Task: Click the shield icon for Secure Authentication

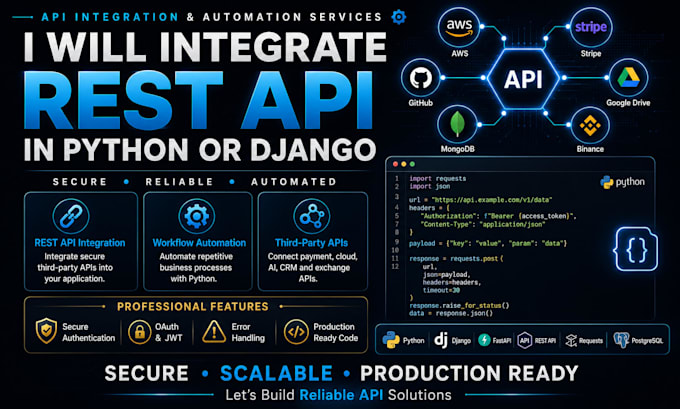Action: click(46, 330)
